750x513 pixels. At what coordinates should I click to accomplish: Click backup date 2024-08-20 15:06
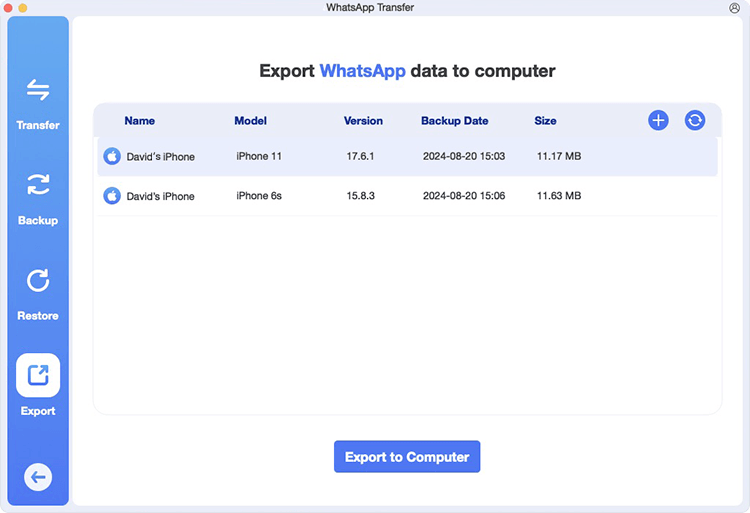[x=464, y=196]
